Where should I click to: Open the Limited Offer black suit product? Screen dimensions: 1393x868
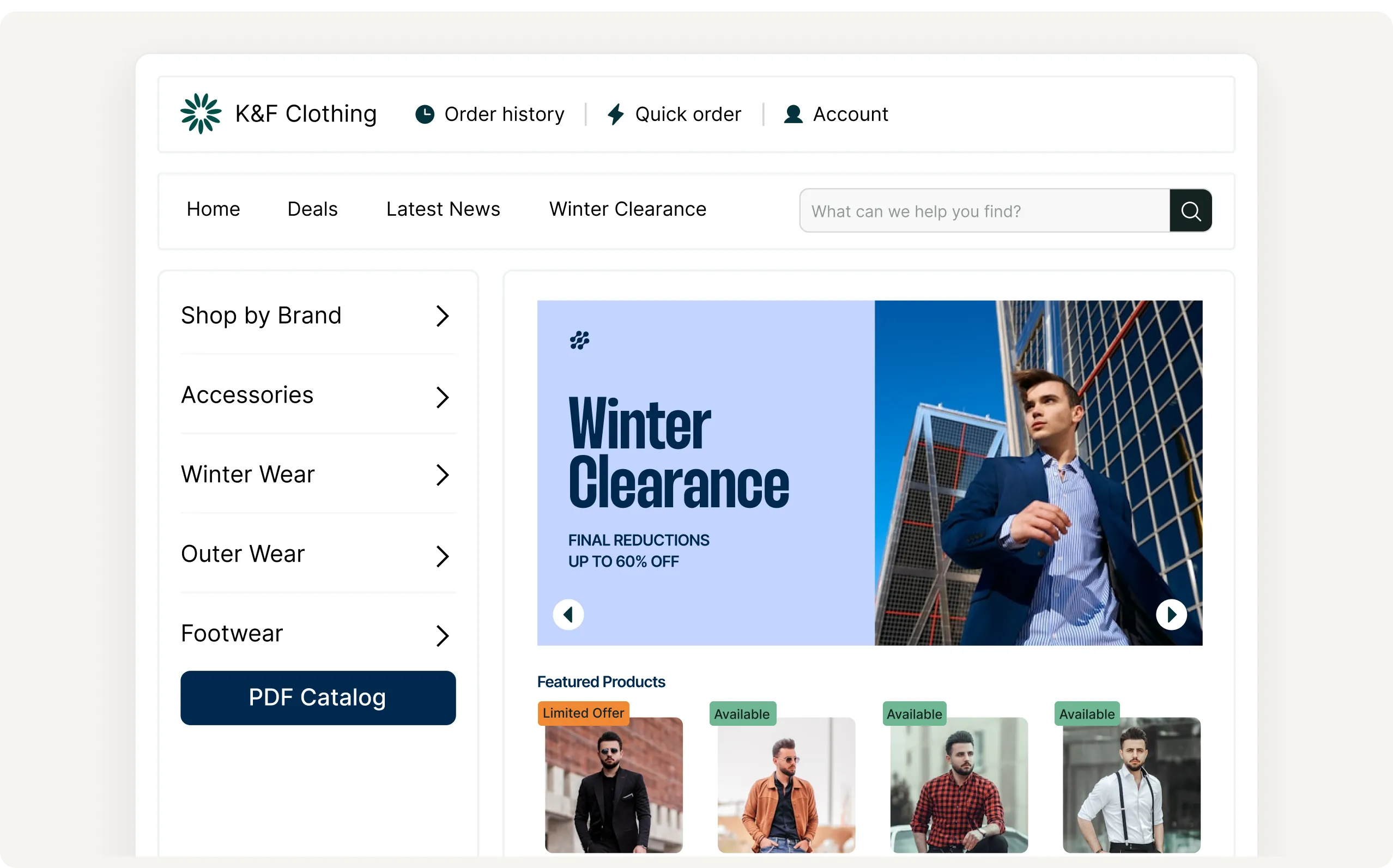tap(613, 785)
